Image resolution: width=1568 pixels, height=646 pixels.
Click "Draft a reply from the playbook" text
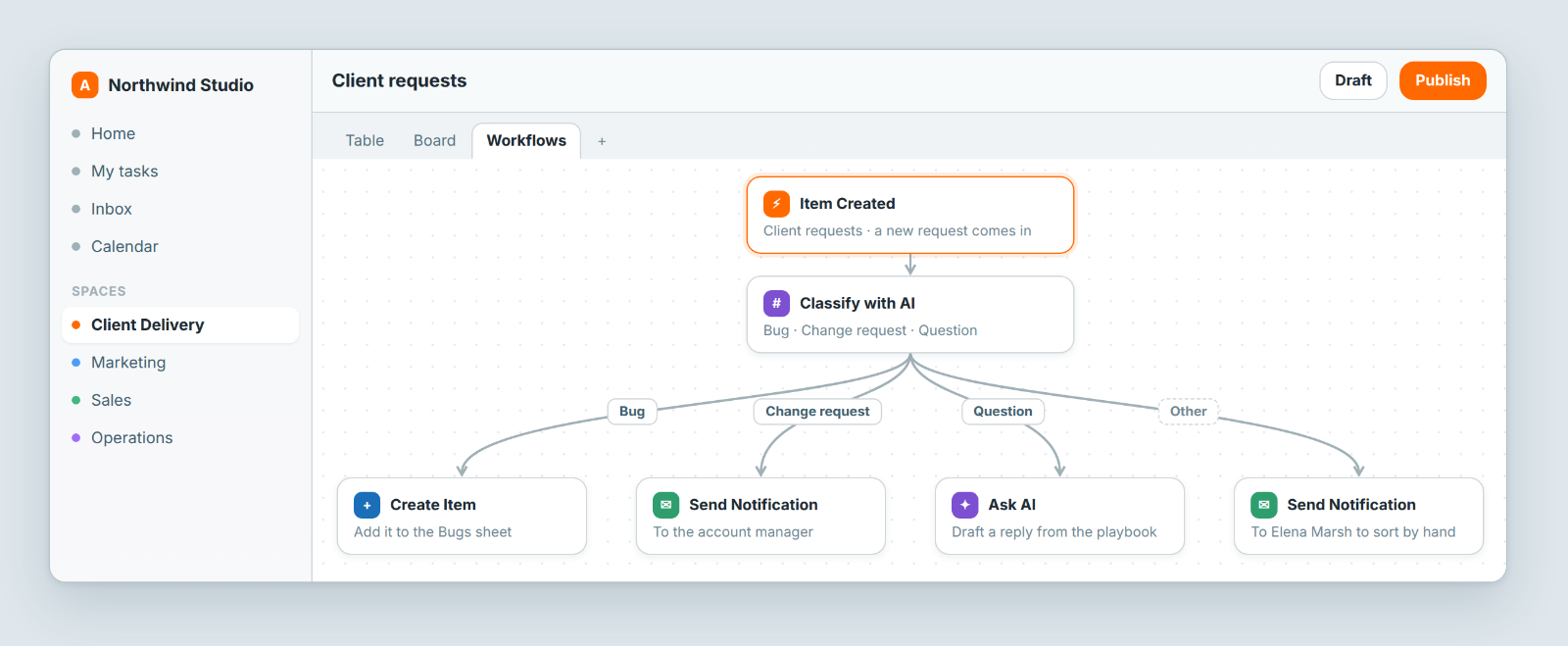tap(1054, 532)
